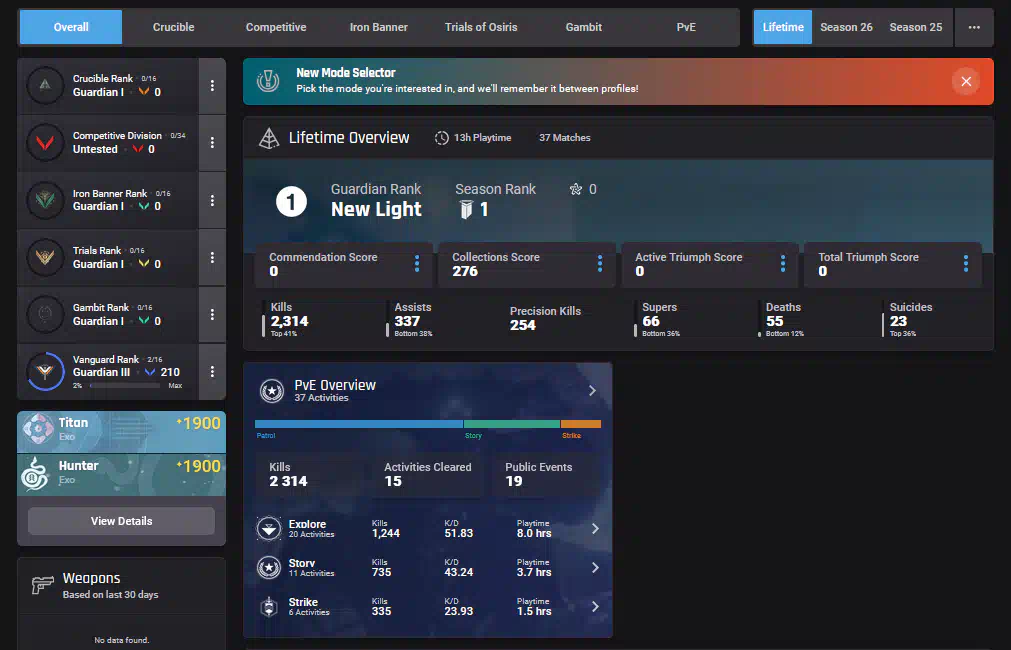Expand the Story row chevron
This screenshot has width=1011, height=650.
click(x=595, y=567)
